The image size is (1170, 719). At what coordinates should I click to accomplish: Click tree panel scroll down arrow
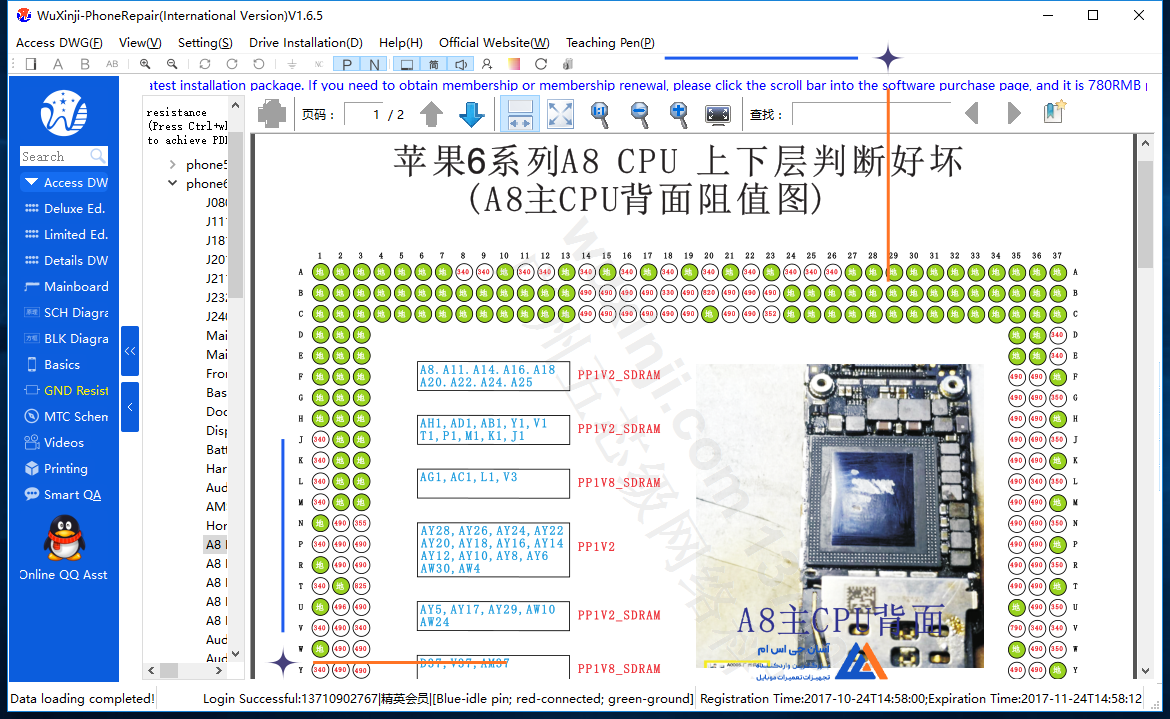point(235,654)
